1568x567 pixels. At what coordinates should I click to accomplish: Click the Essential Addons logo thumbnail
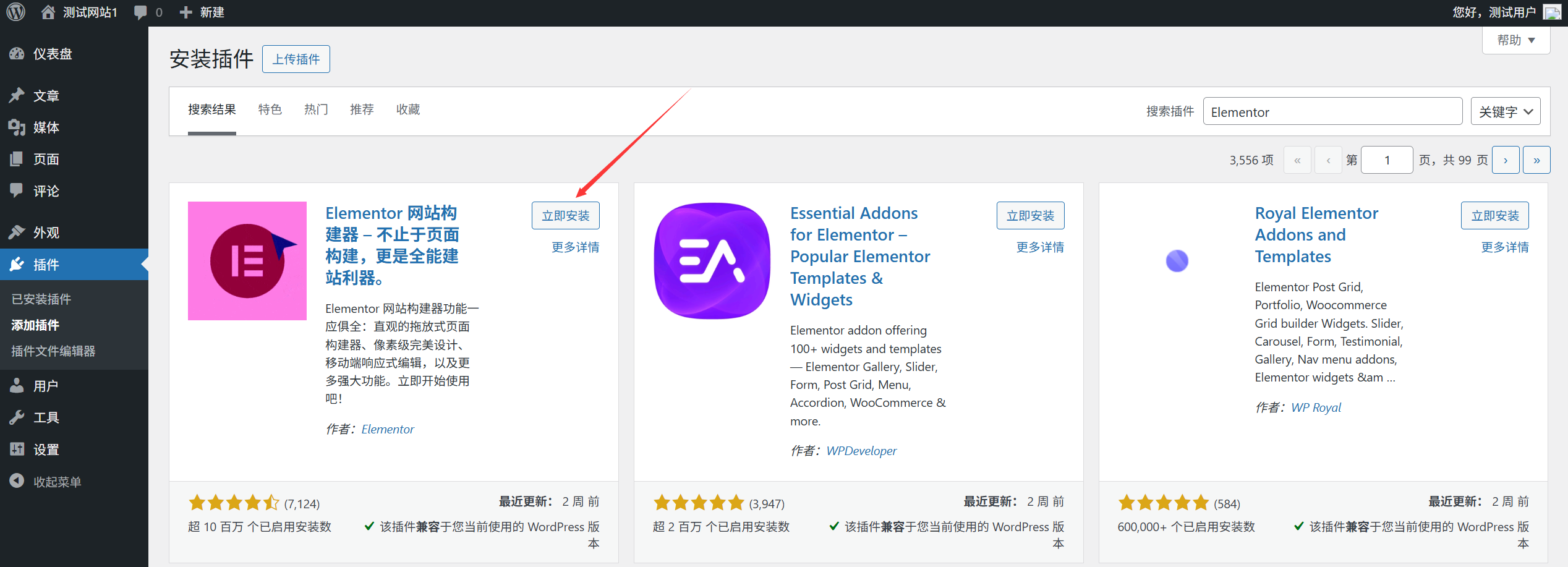712,261
